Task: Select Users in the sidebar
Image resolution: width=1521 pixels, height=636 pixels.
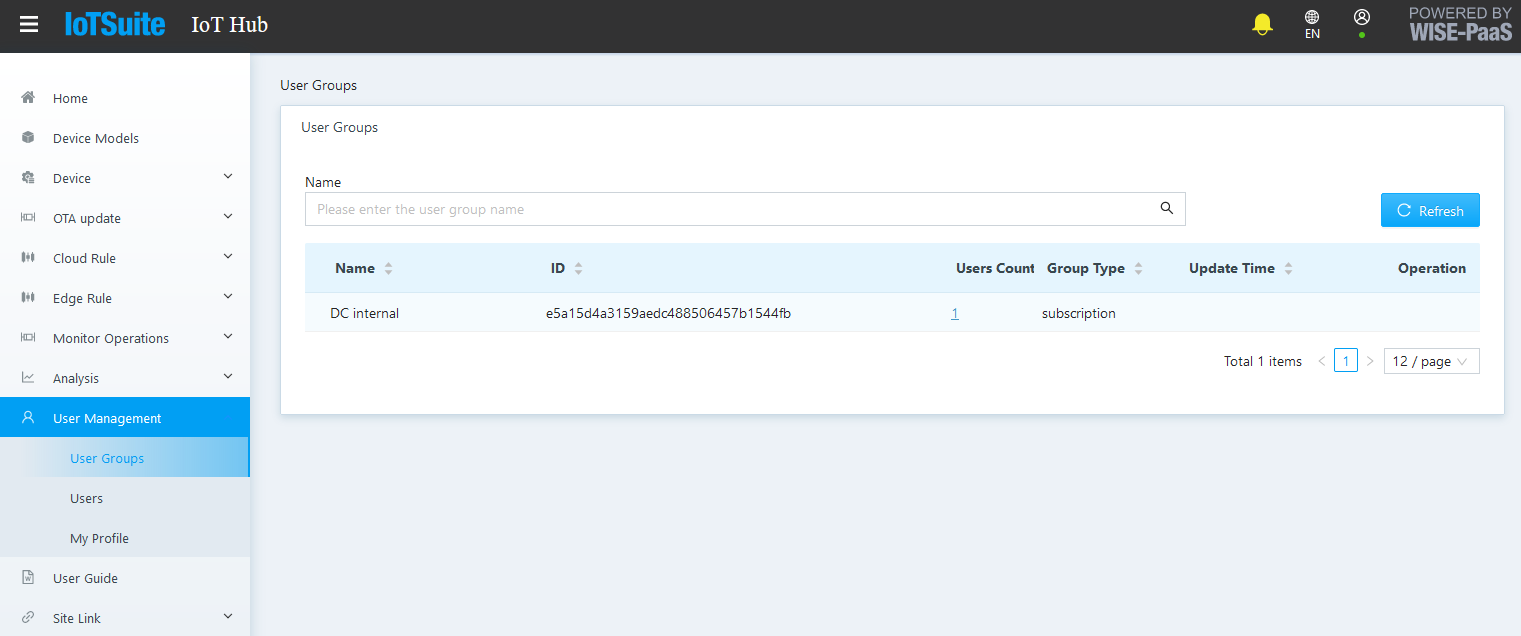Action: click(87, 498)
